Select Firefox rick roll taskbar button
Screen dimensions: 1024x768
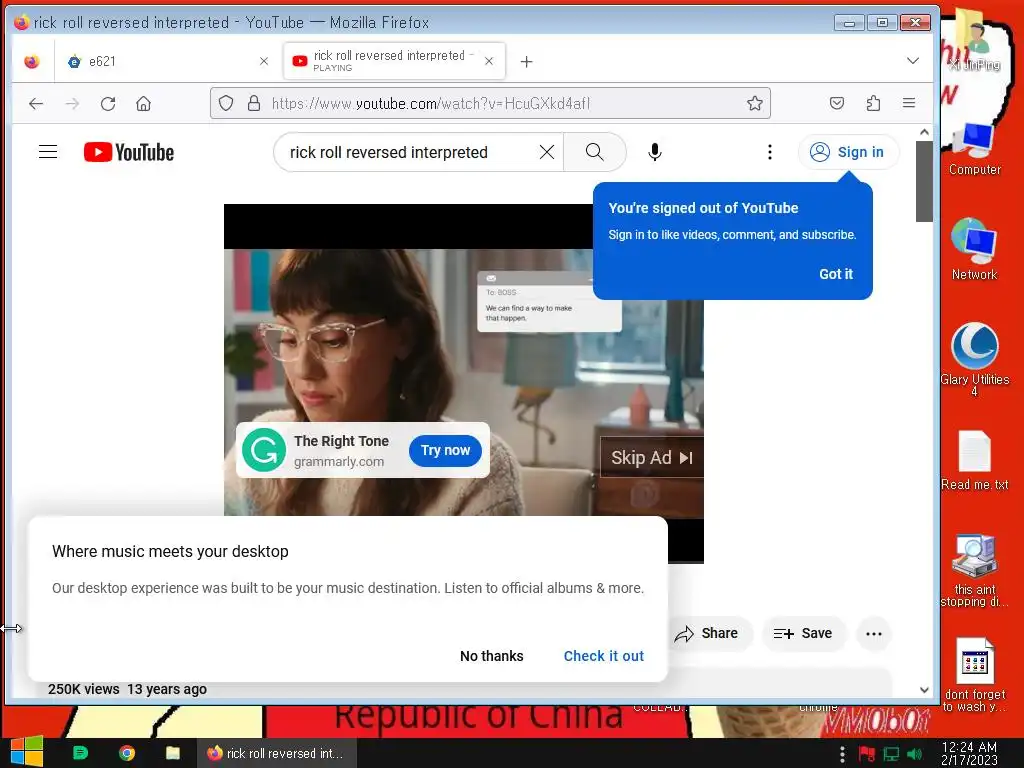coord(278,753)
